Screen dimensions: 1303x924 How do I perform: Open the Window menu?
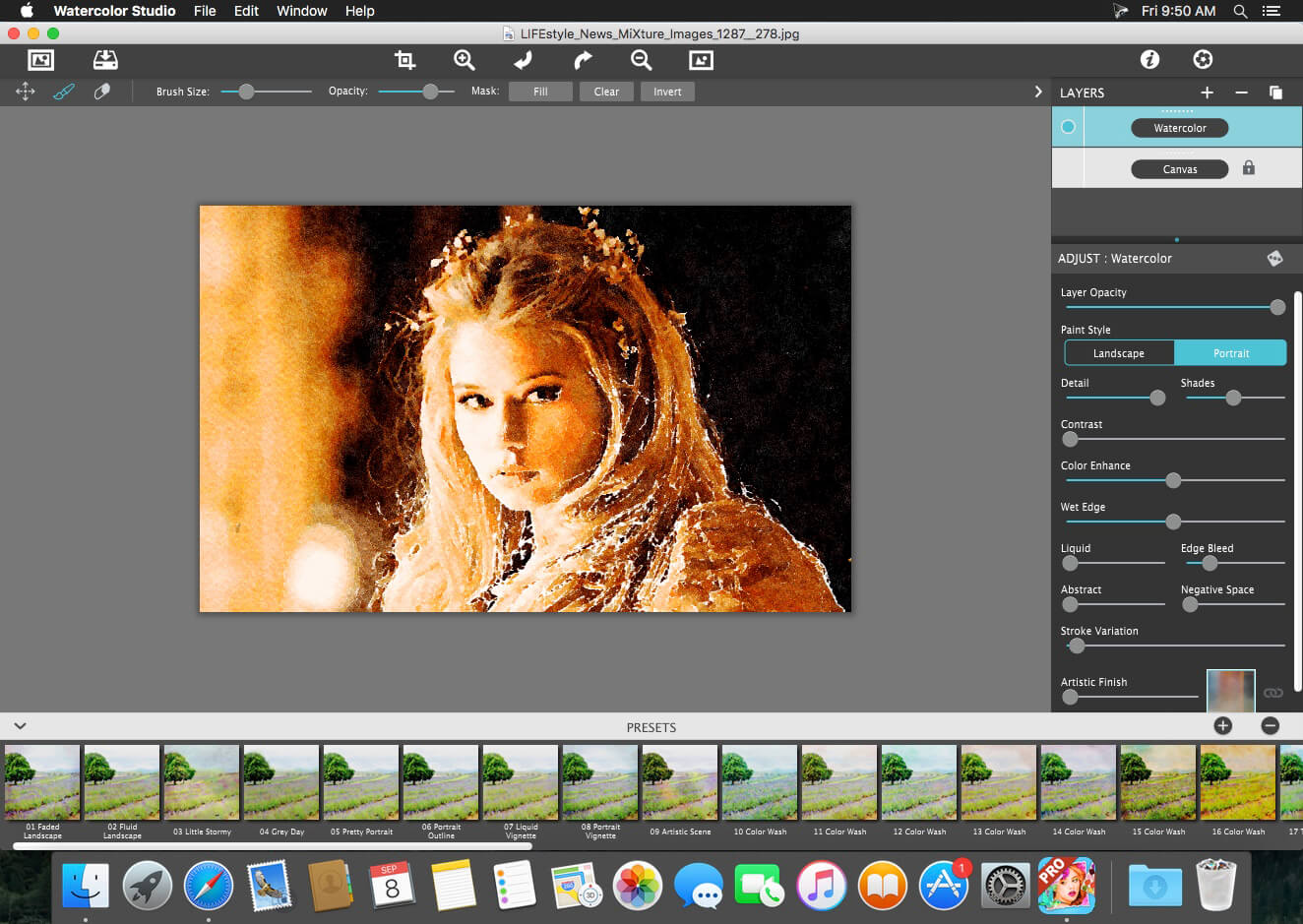pyautogui.click(x=301, y=11)
